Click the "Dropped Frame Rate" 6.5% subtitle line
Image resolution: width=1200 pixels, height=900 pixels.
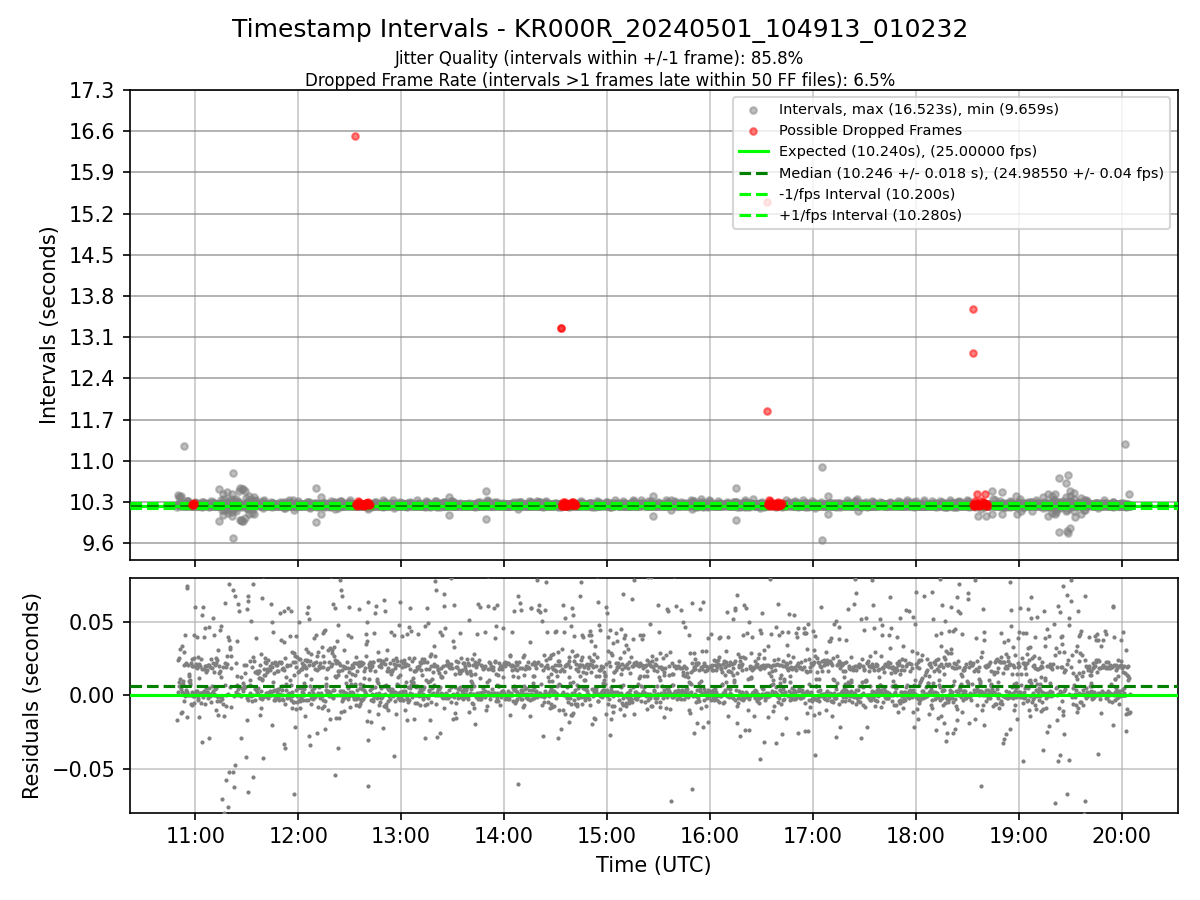point(600,79)
